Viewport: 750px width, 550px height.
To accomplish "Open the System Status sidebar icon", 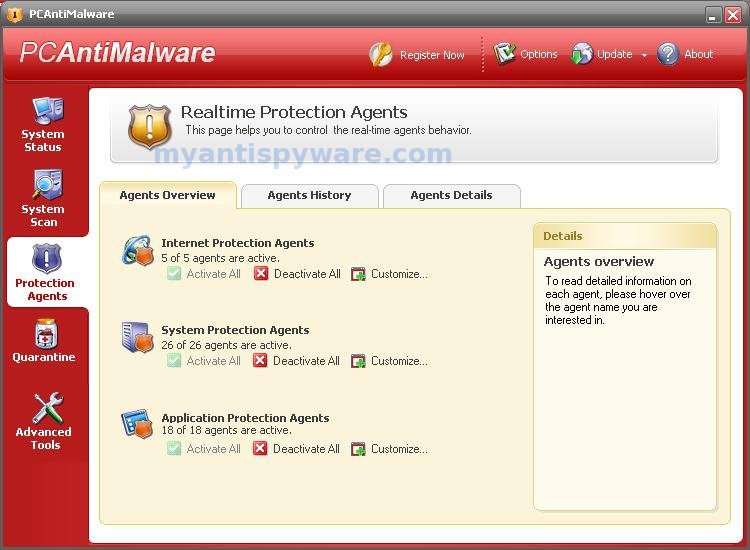I will point(48,111).
